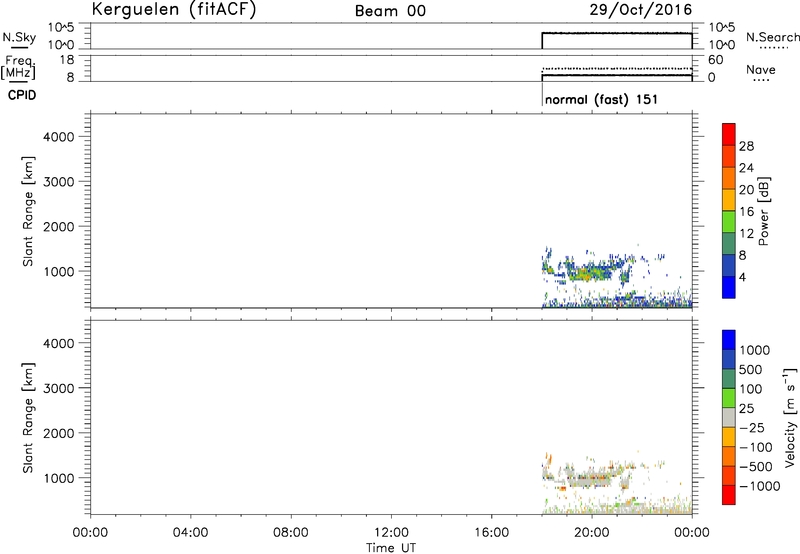Click the red swatch in Power colorbar
Screen dimensions: 800x554
click(x=729, y=134)
